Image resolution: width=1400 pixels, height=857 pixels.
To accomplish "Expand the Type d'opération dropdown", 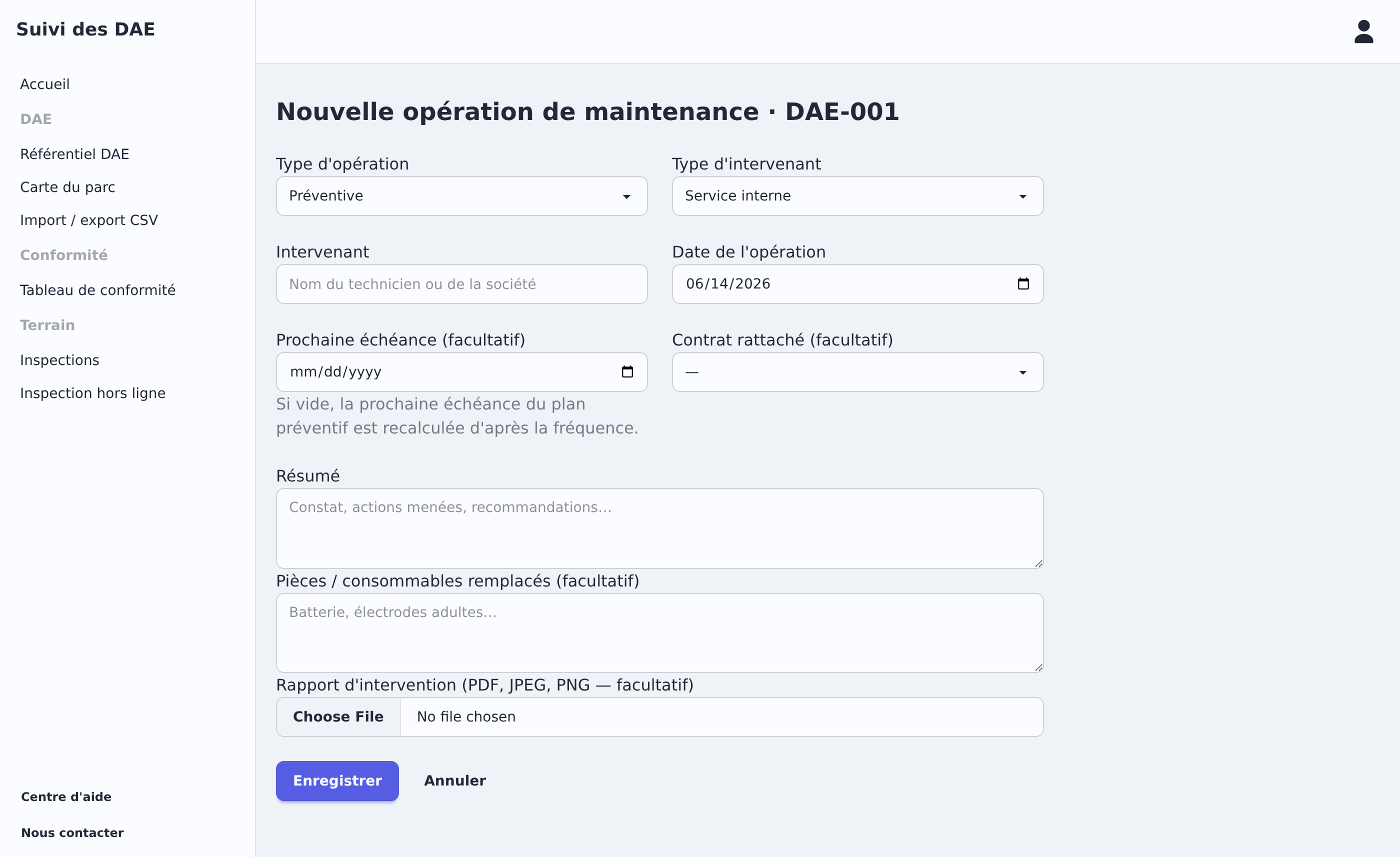I will pos(461,196).
